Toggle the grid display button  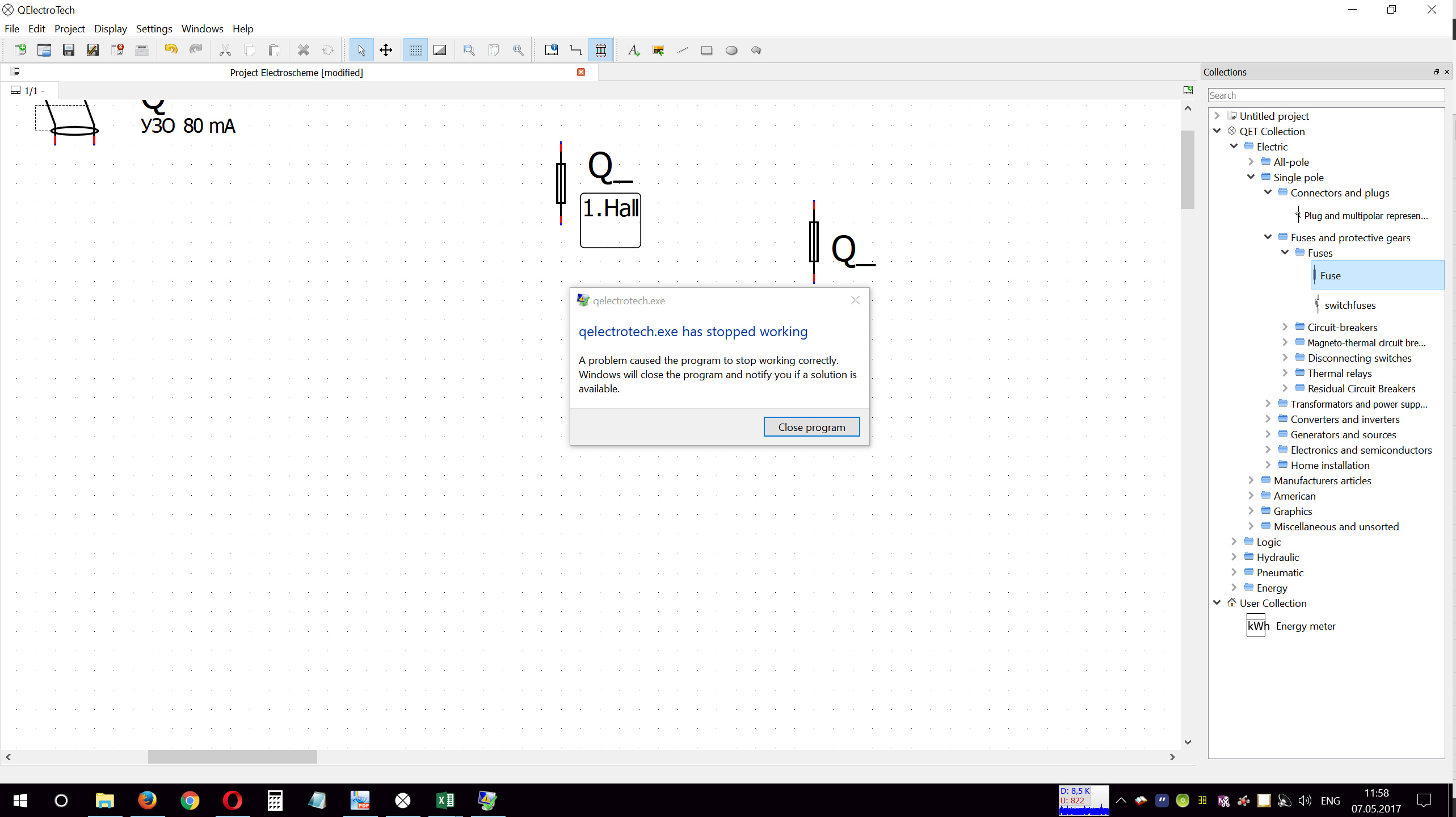[x=415, y=50]
